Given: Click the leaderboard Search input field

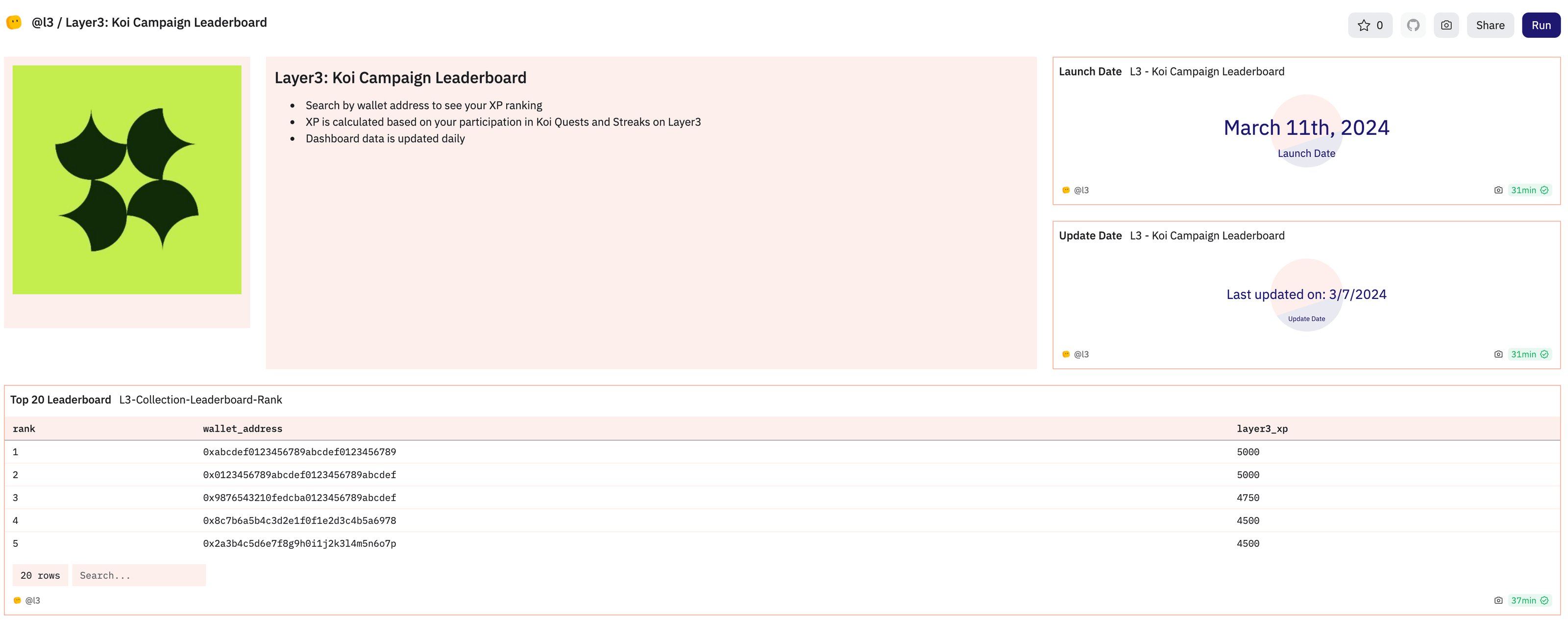Looking at the screenshot, I should click(139, 575).
